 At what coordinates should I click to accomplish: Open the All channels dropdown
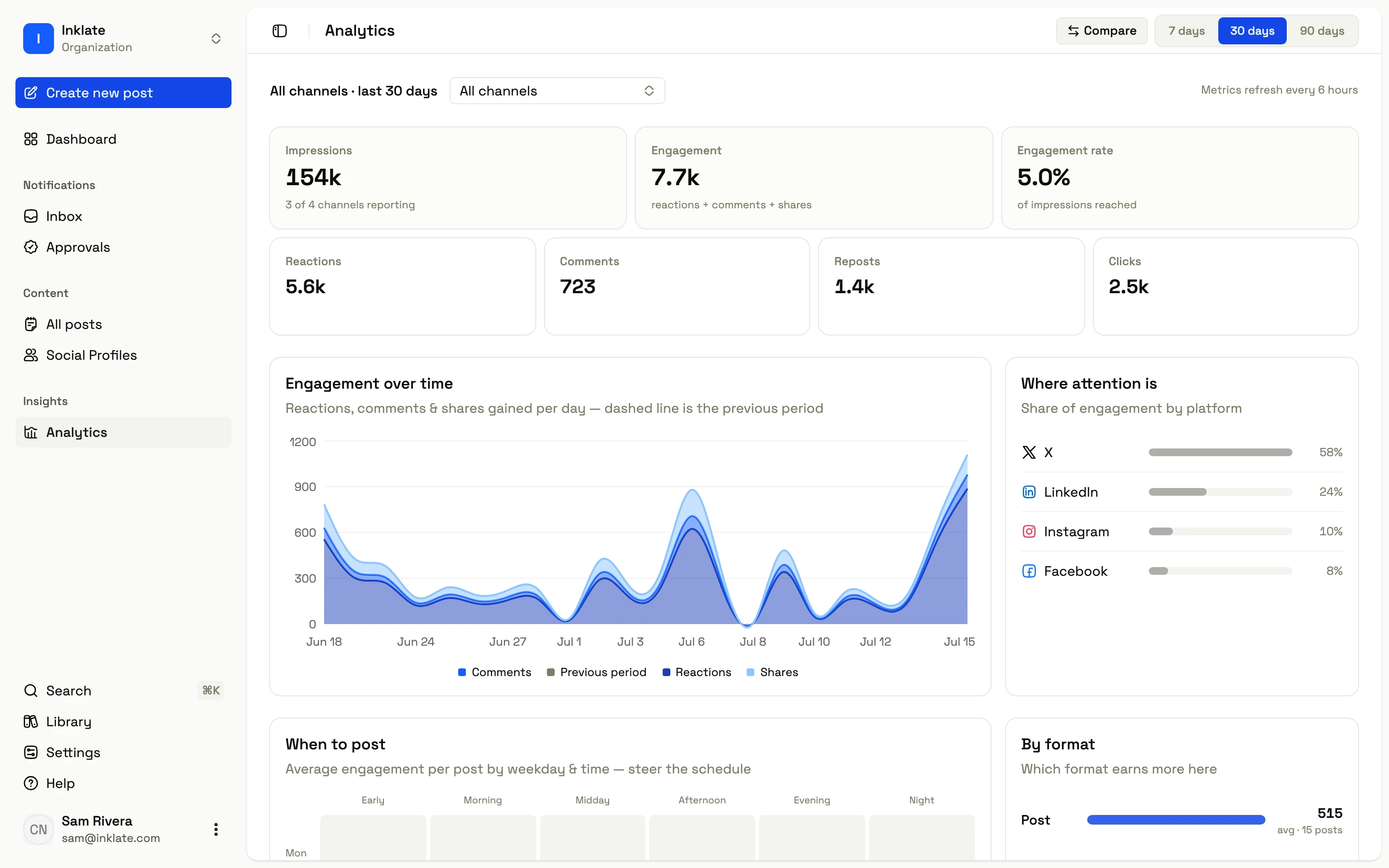(557, 91)
